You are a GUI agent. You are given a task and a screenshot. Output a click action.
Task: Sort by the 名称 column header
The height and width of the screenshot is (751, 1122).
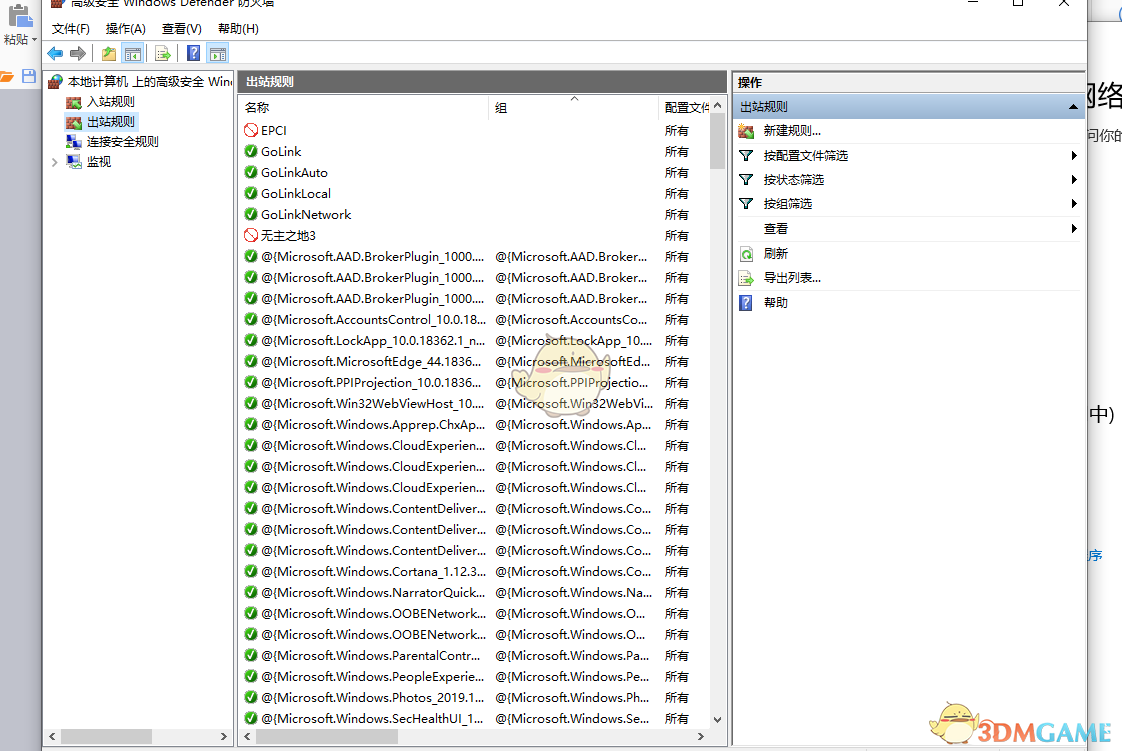pyautogui.click(x=364, y=107)
